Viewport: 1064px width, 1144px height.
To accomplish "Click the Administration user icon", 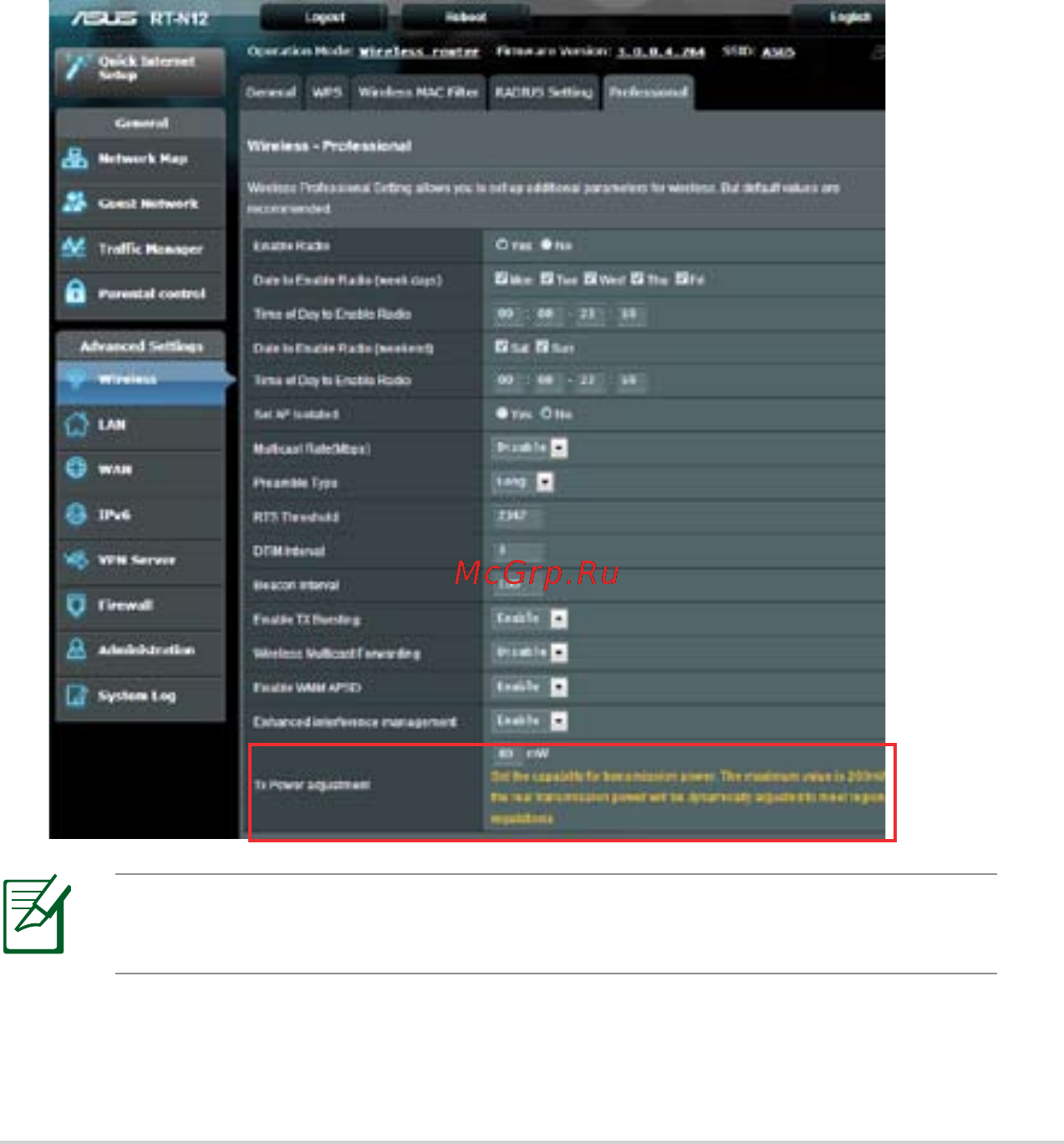I will tap(76, 648).
